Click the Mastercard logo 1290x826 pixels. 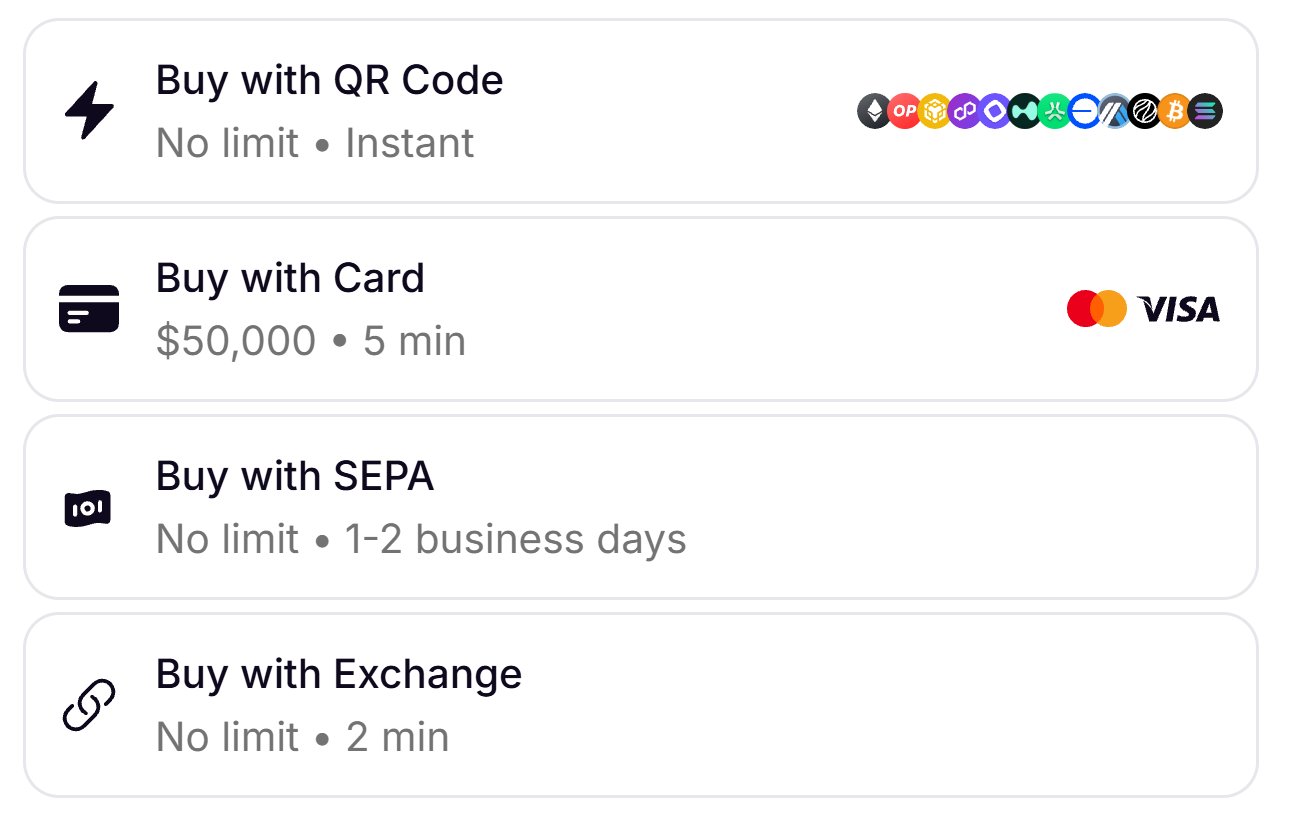[1096, 309]
